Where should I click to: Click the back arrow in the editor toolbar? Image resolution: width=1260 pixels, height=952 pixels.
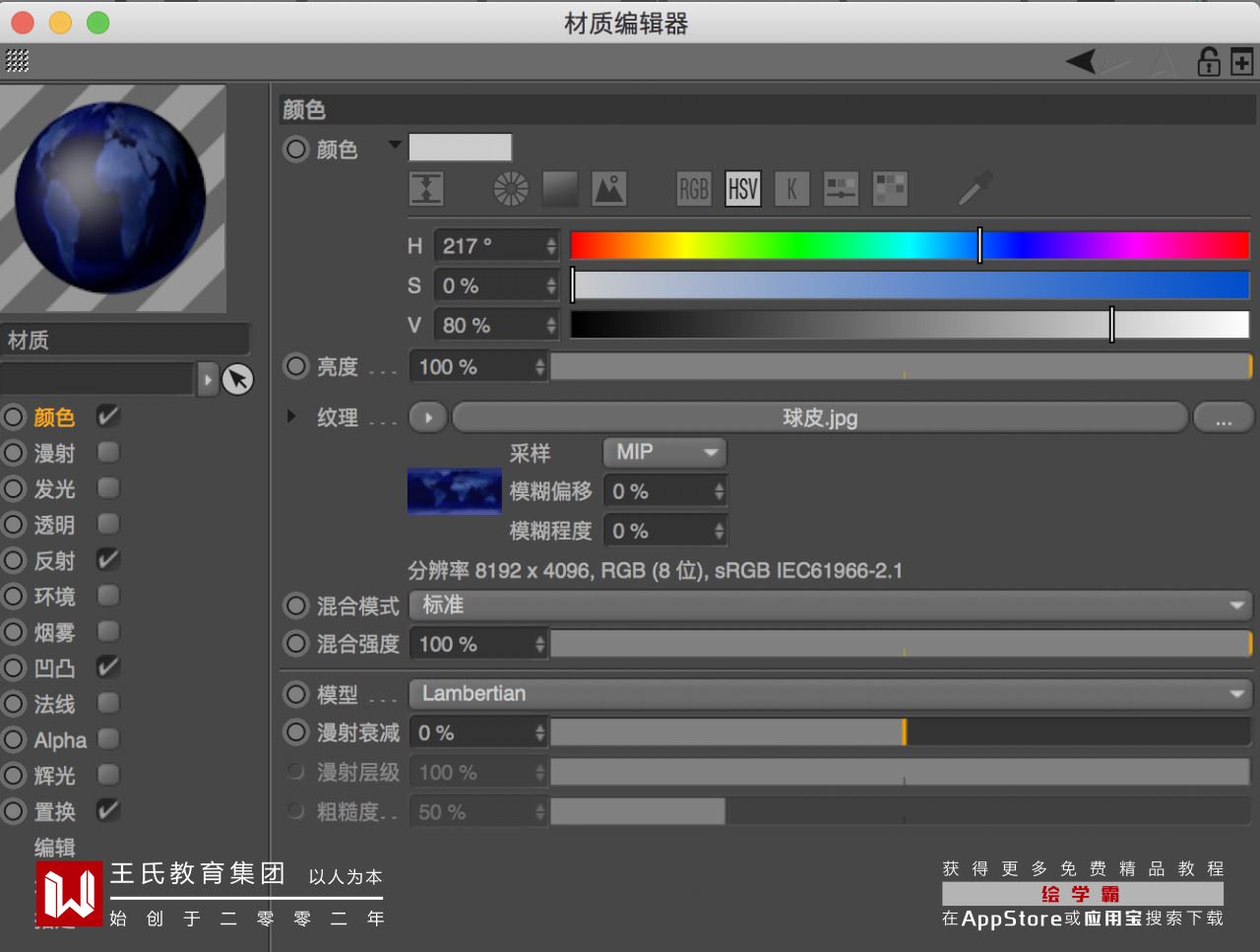(x=1081, y=61)
